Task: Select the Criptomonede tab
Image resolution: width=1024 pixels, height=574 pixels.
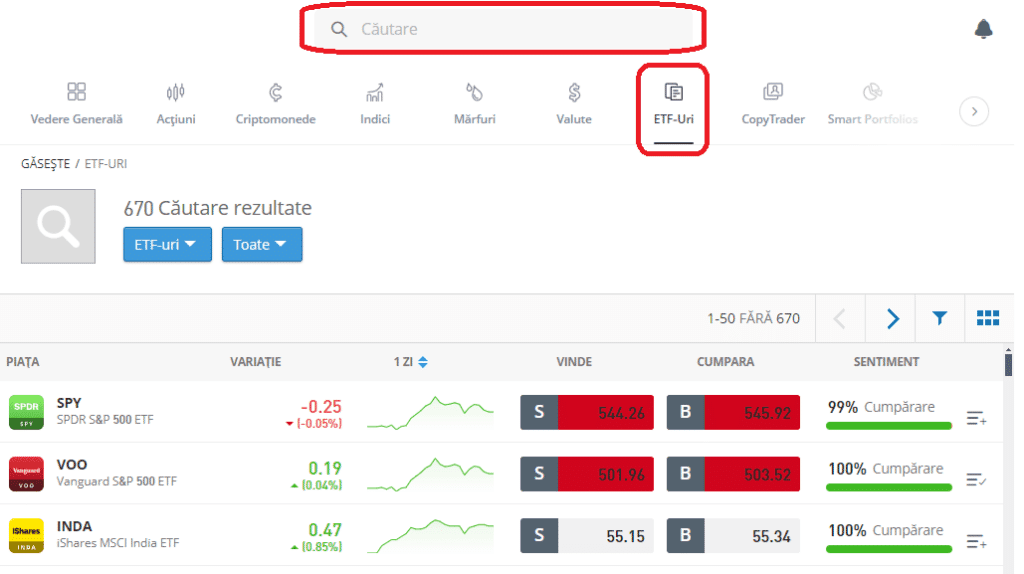Action: point(275,104)
